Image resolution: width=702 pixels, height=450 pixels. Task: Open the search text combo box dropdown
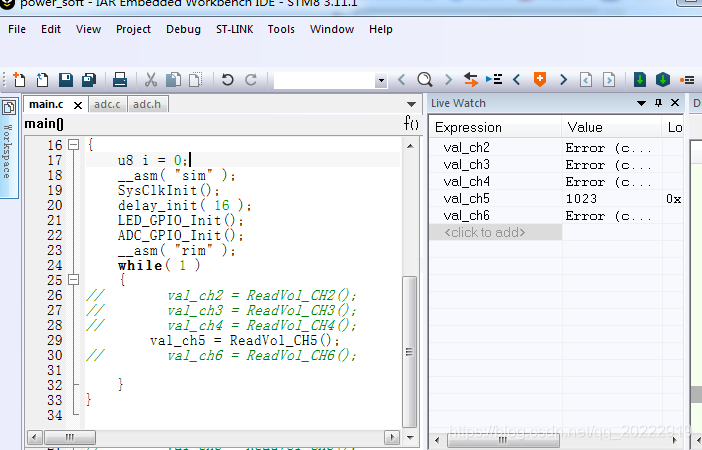point(381,80)
